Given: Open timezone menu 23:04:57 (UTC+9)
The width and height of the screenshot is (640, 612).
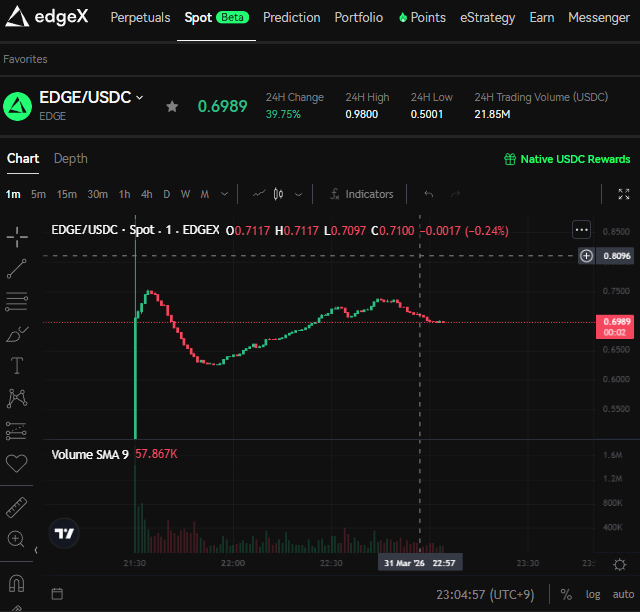Looking at the screenshot, I should 485,594.
